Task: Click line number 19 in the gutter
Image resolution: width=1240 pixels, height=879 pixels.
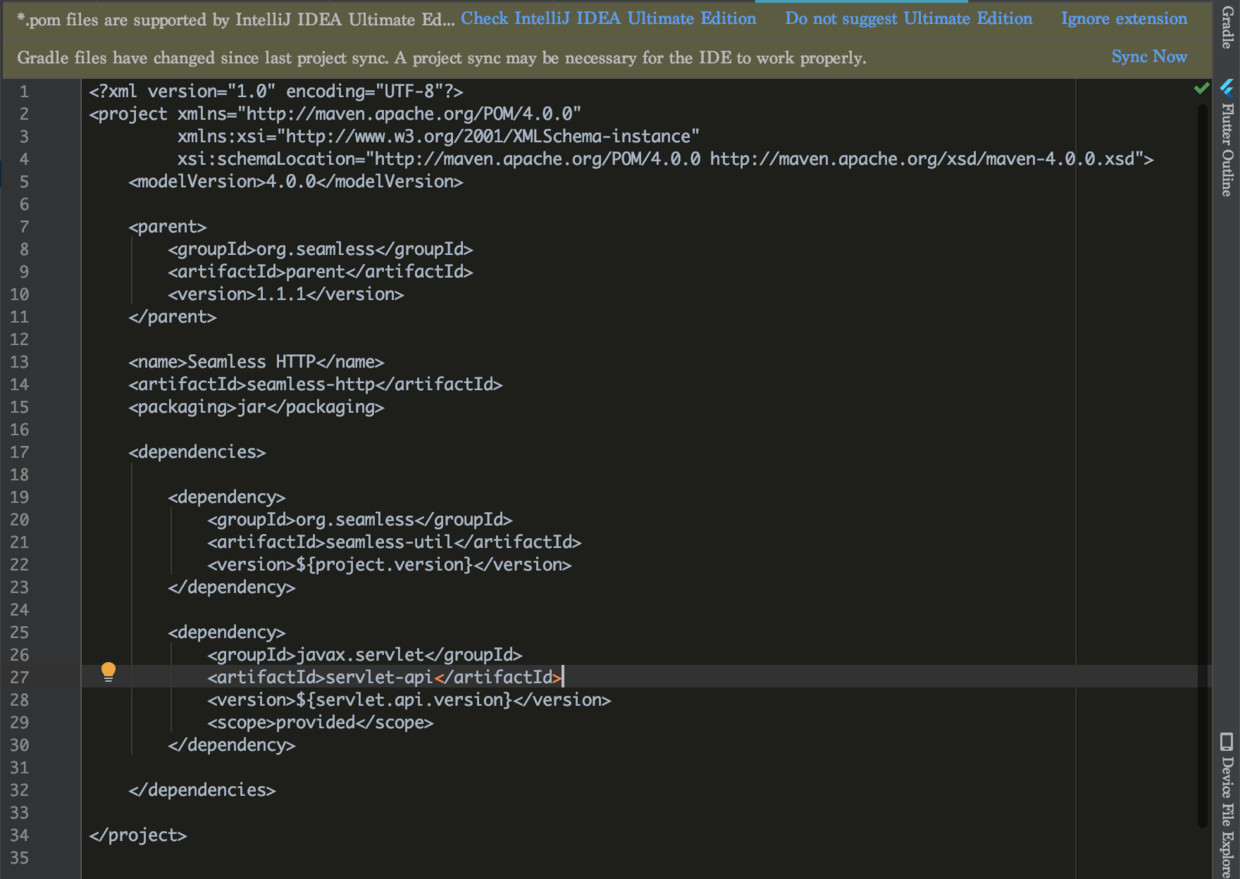Action: click(x=19, y=497)
